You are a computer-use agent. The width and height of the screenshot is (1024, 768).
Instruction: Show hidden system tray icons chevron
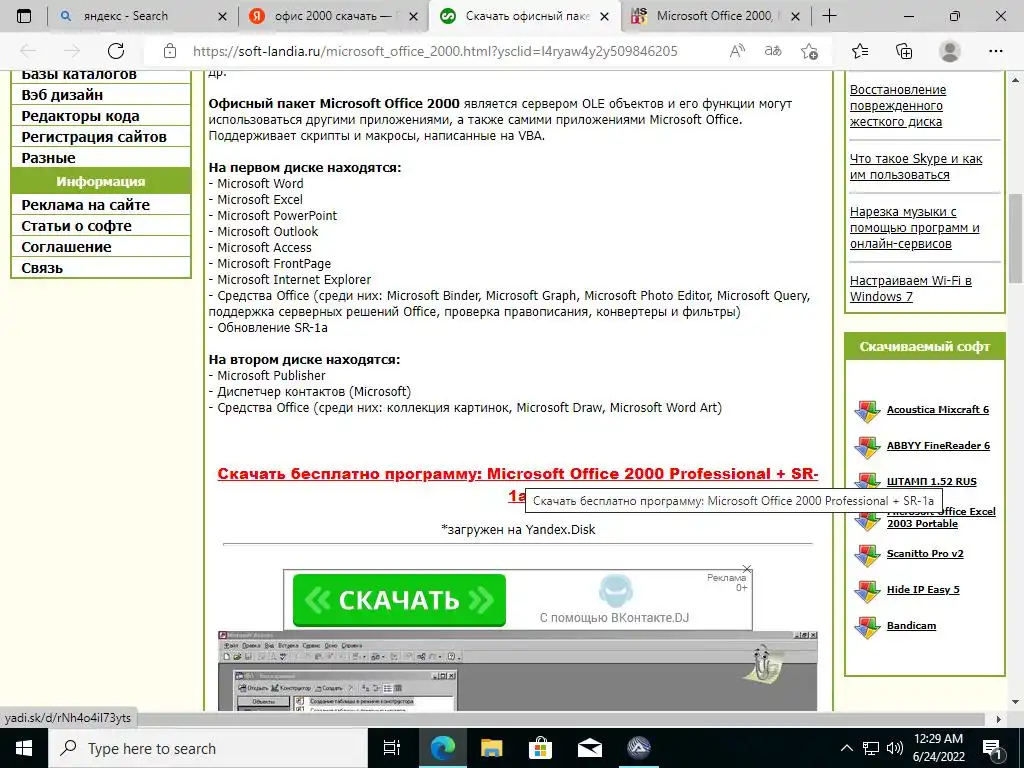(x=846, y=748)
